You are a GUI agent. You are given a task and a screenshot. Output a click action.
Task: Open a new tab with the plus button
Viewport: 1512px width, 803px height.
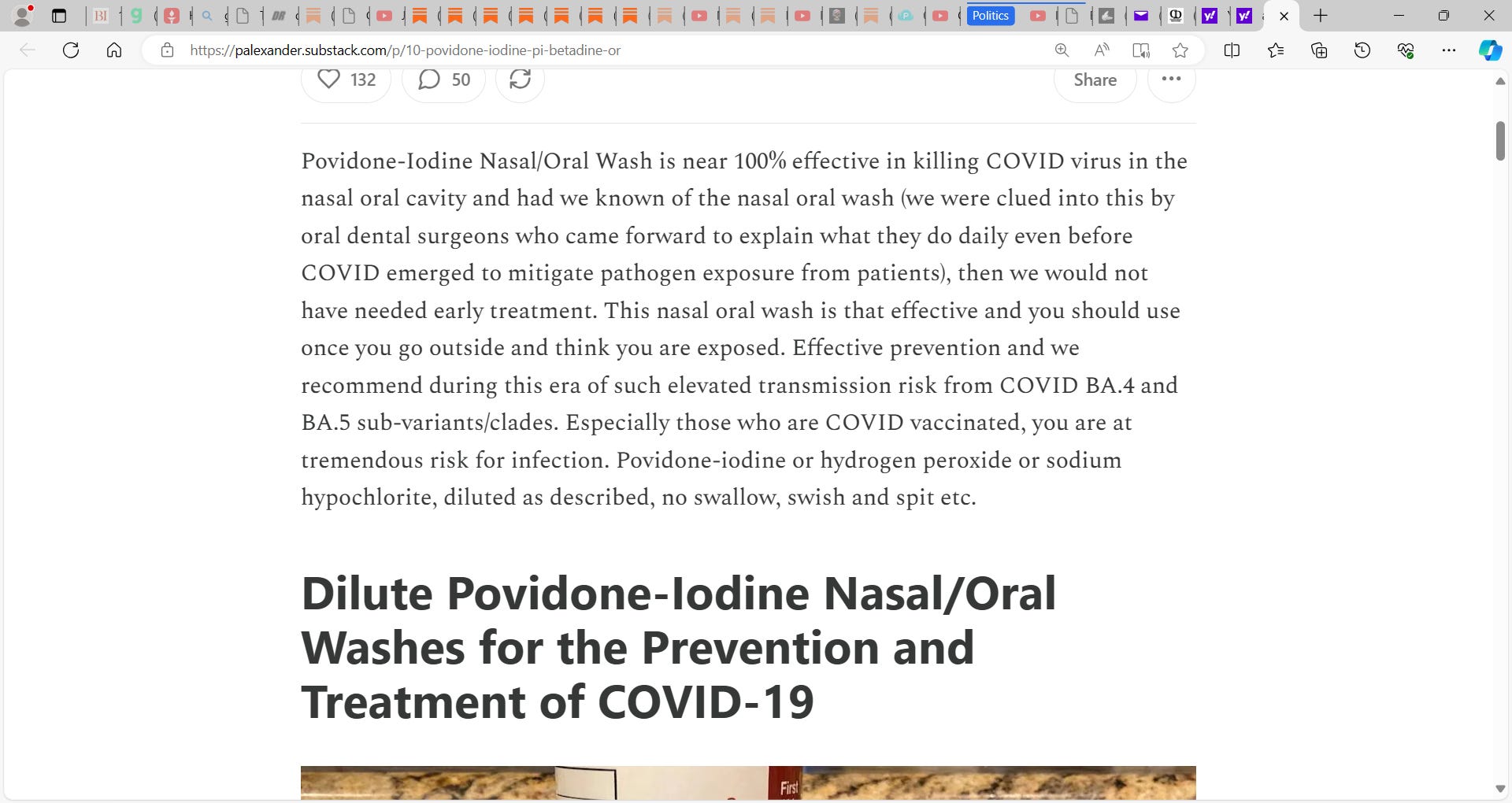[1321, 16]
